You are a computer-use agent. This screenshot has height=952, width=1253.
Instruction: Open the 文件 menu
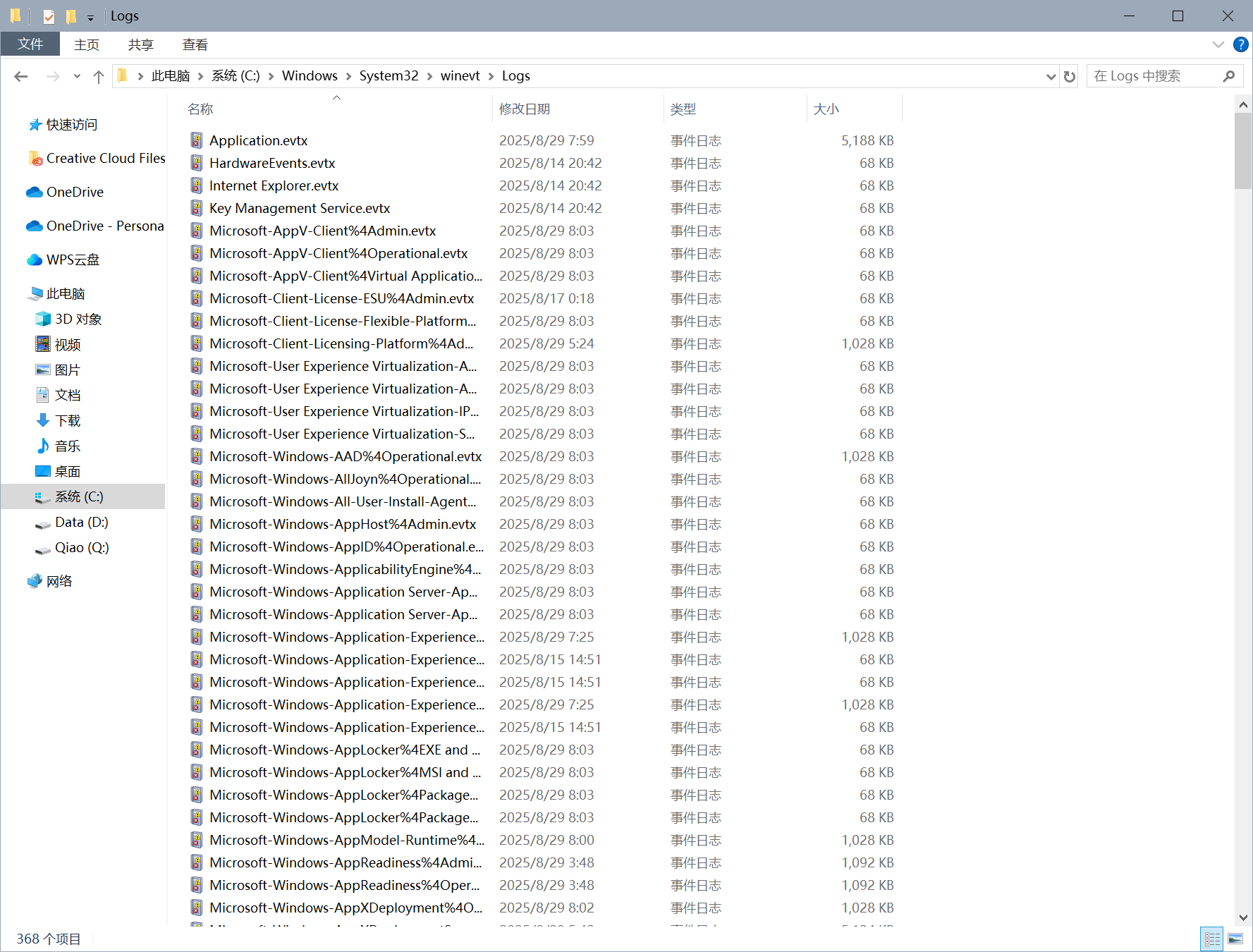pyautogui.click(x=30, y=44)
